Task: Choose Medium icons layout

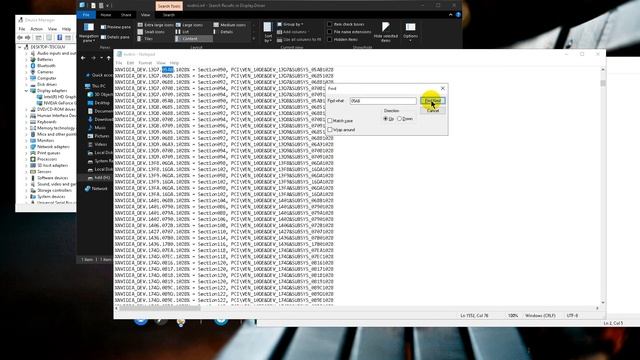Action: [x=230, y=25]
